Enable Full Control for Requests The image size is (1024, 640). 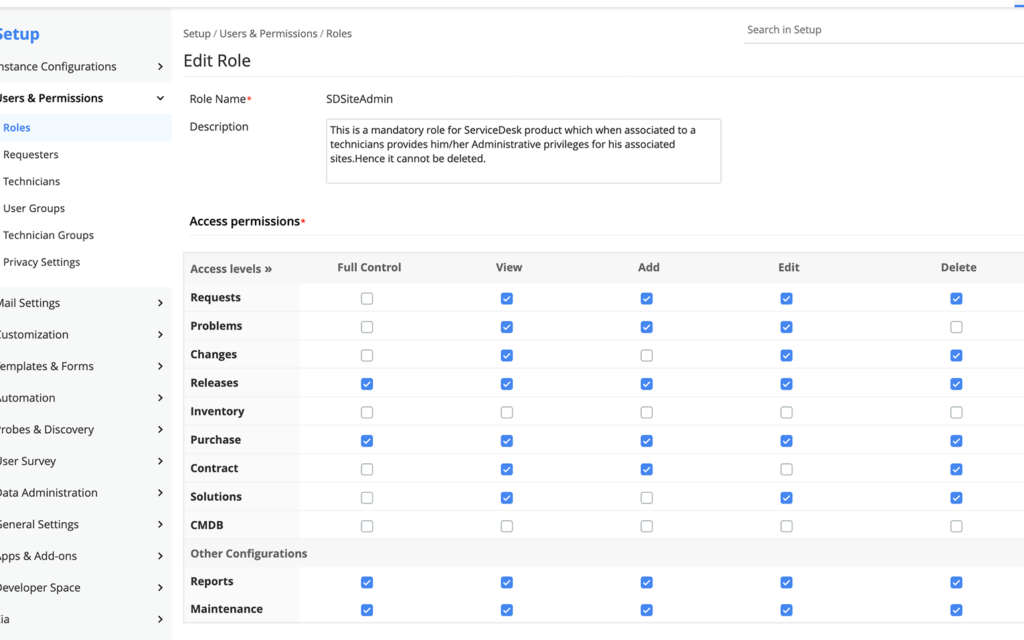tap(367, 298)
